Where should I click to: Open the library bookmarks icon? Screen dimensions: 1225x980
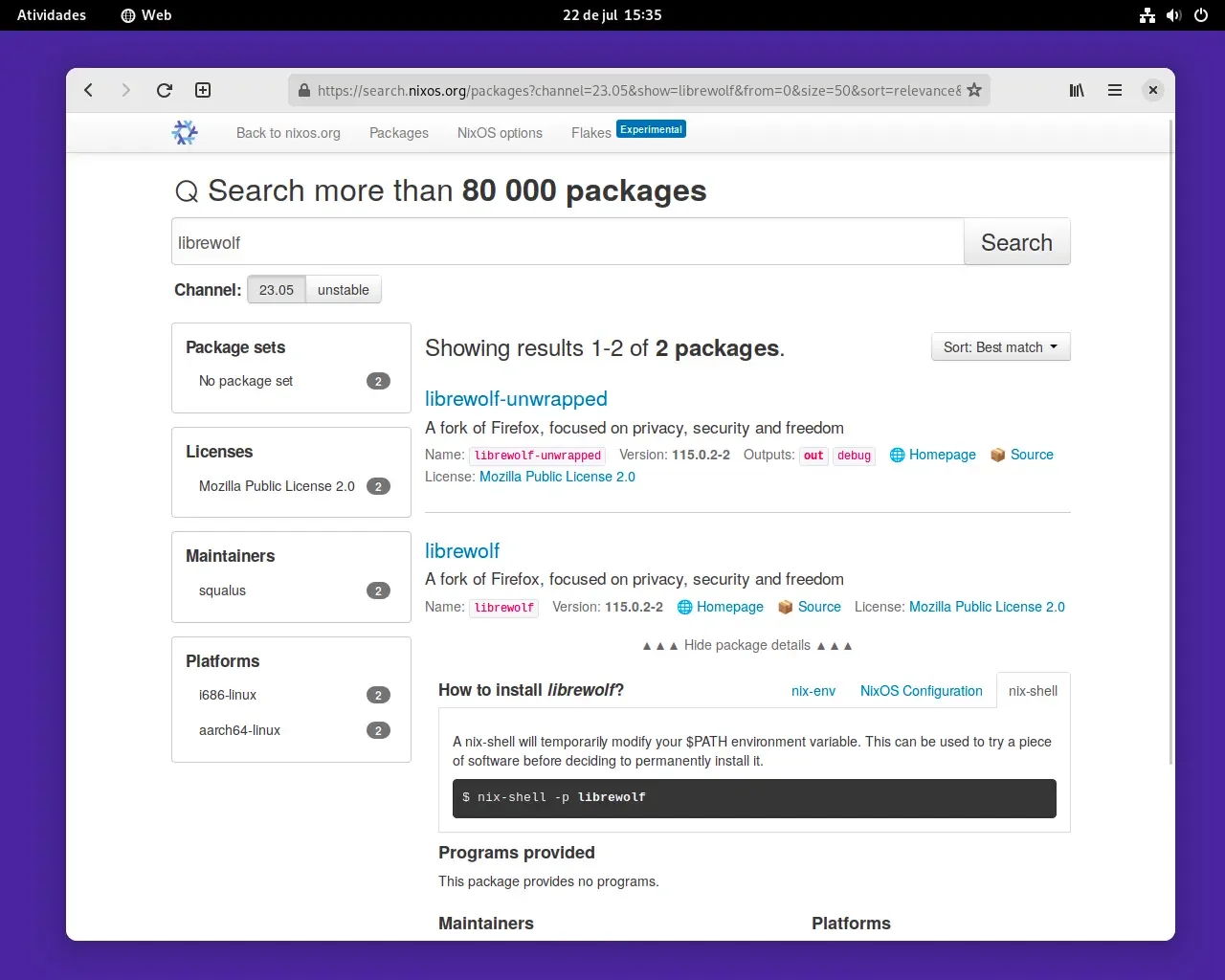1077,90
